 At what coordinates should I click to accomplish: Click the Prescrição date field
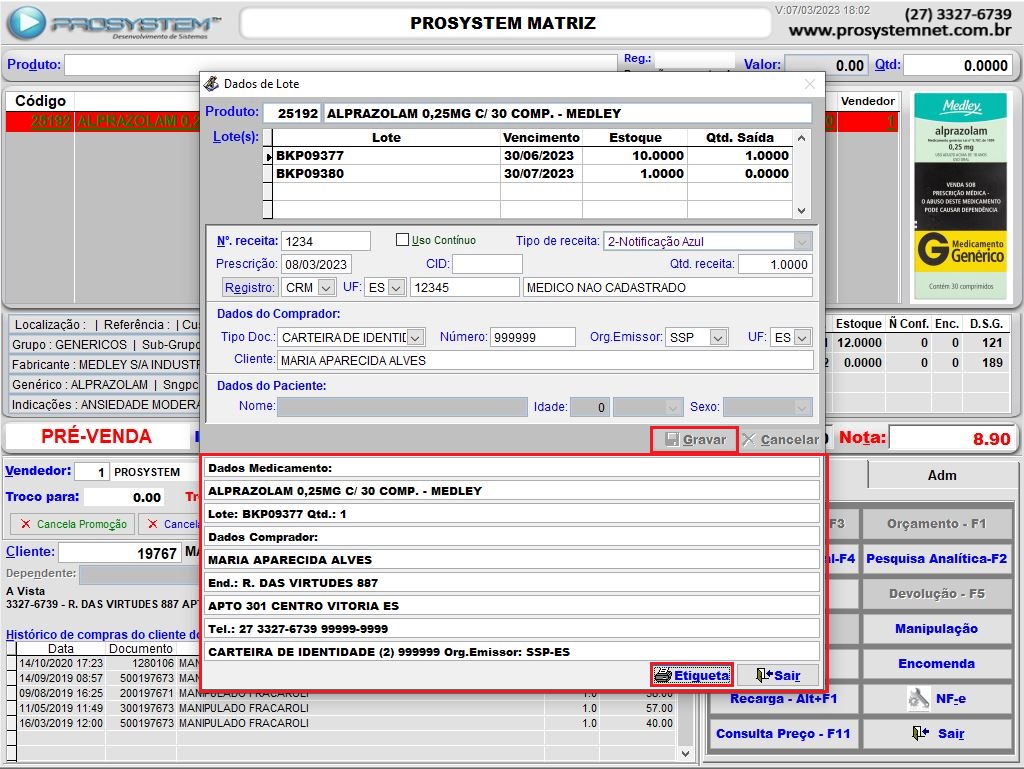point(317,264)
